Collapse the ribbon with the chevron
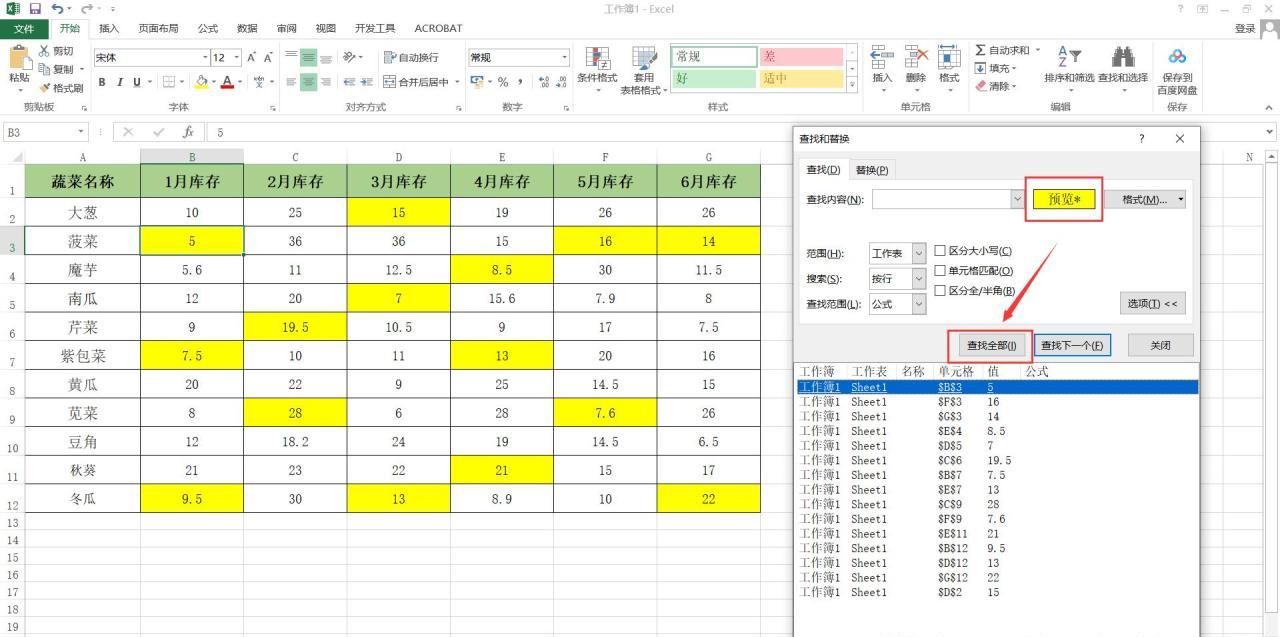The width and height of the screenshot is (1280, 637). click(1269, 108)
